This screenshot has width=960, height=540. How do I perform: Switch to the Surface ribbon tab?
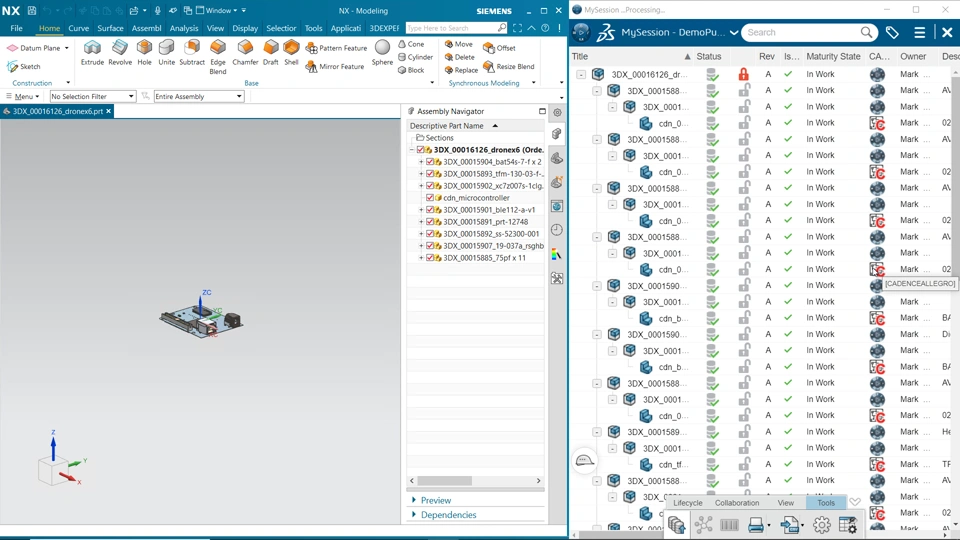110,28
